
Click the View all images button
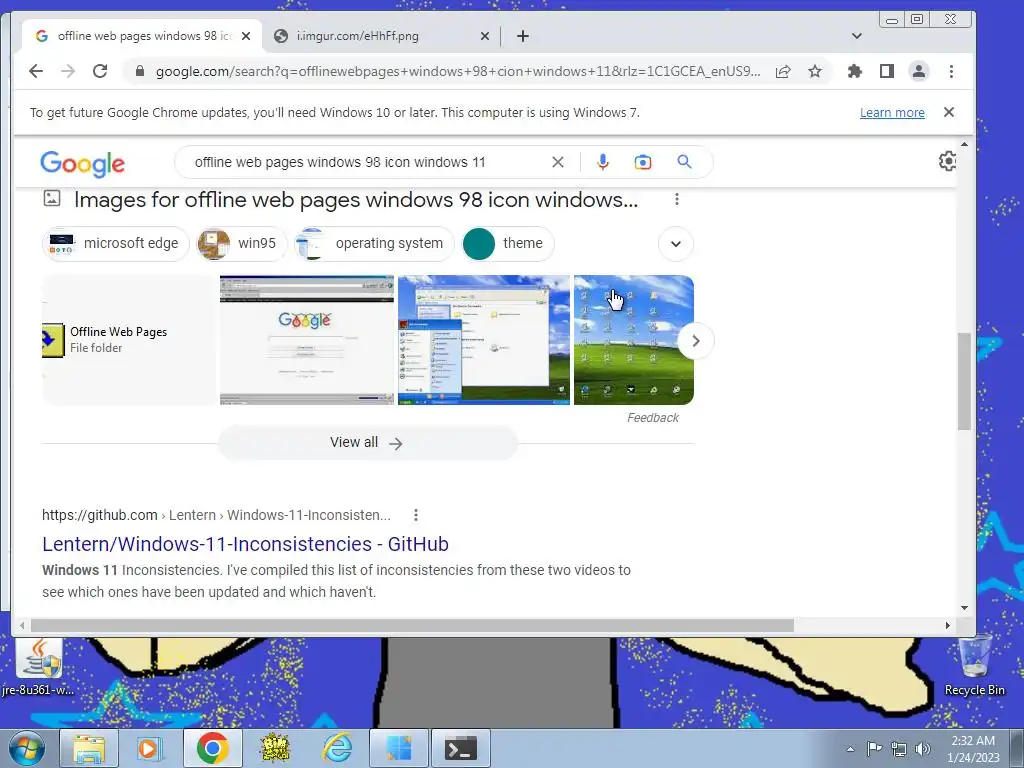pos(368,443)
